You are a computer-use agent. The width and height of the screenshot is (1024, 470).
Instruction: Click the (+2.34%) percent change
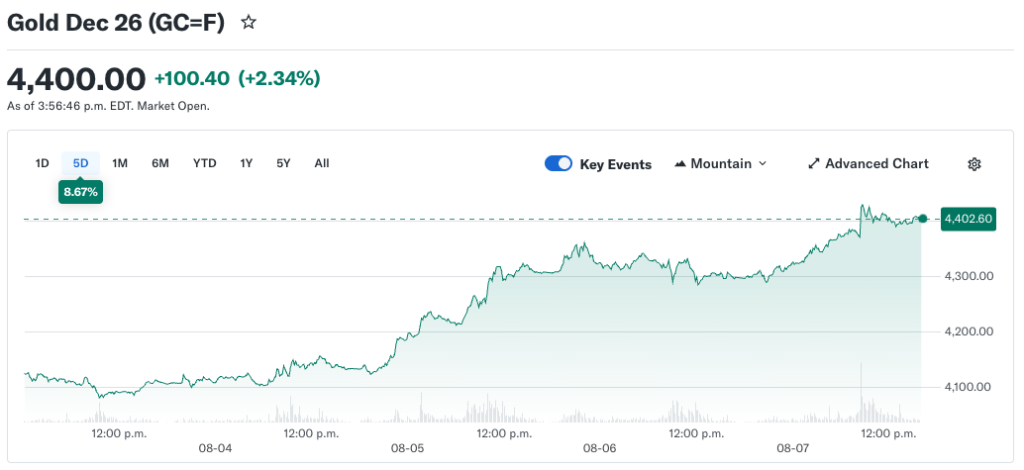[279, 79]
